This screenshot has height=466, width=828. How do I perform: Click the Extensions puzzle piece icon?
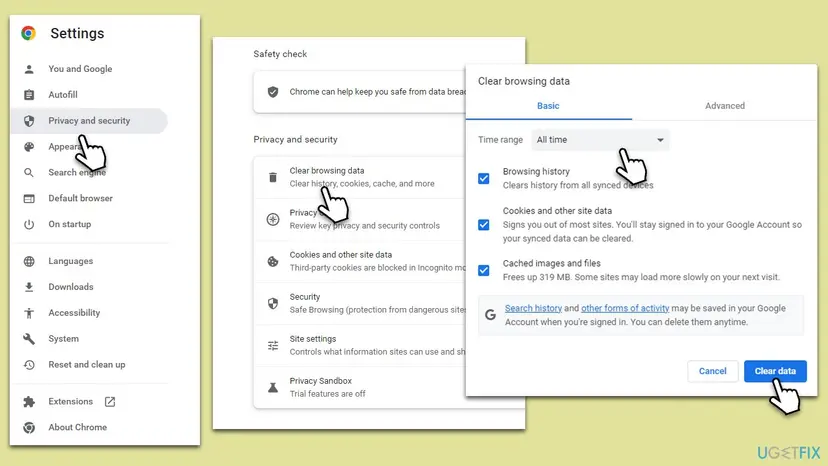coord(29,402)
